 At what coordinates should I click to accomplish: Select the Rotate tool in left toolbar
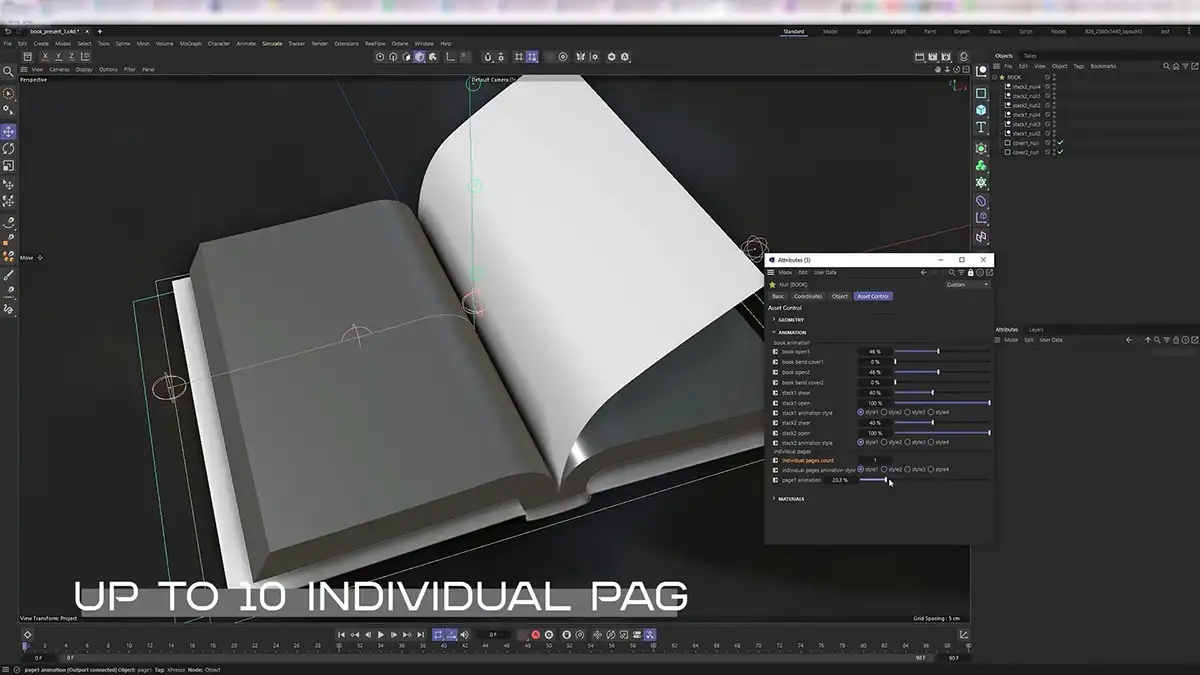(8, 148)
